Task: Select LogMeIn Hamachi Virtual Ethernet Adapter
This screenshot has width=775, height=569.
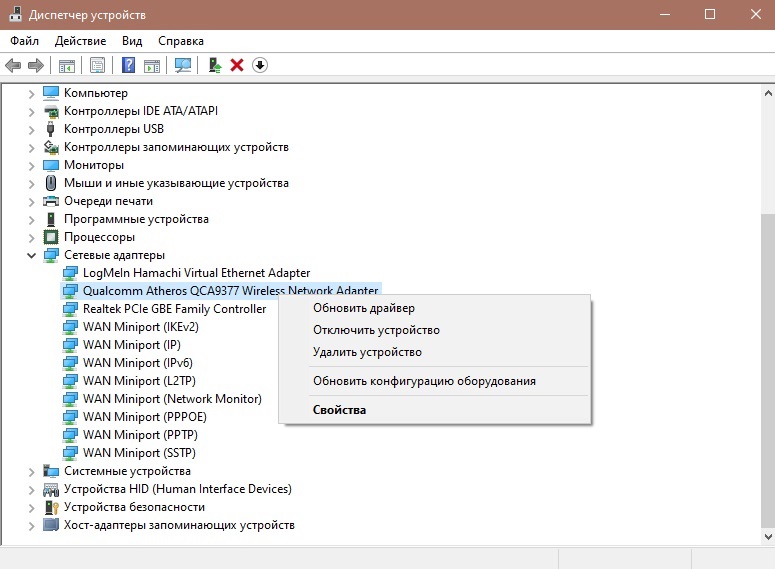Action: (196, 273)
